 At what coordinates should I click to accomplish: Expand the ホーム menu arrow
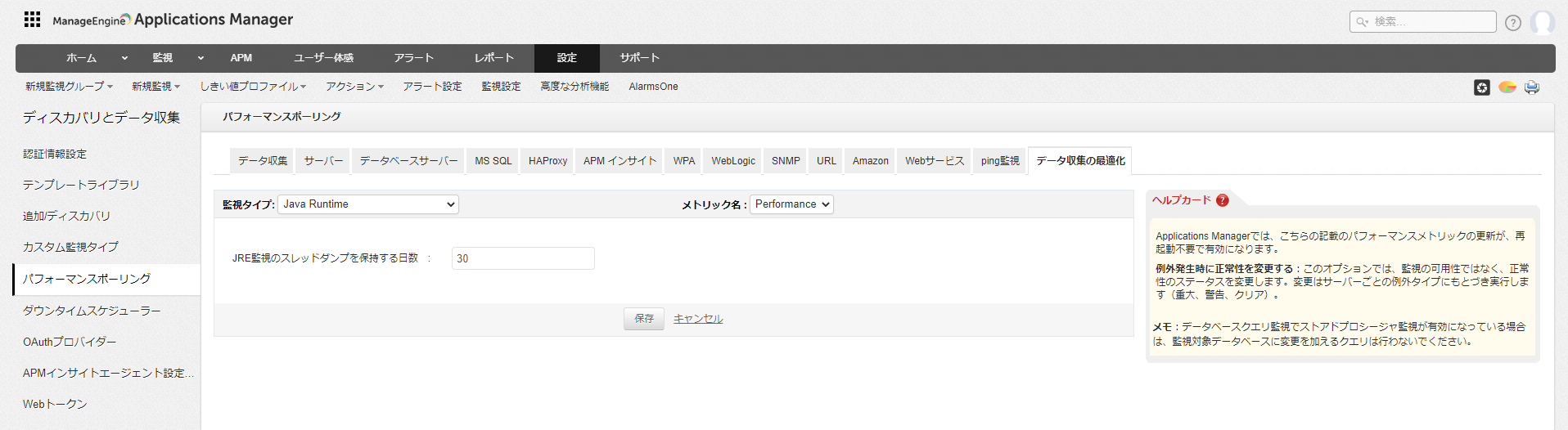point(124,58)
